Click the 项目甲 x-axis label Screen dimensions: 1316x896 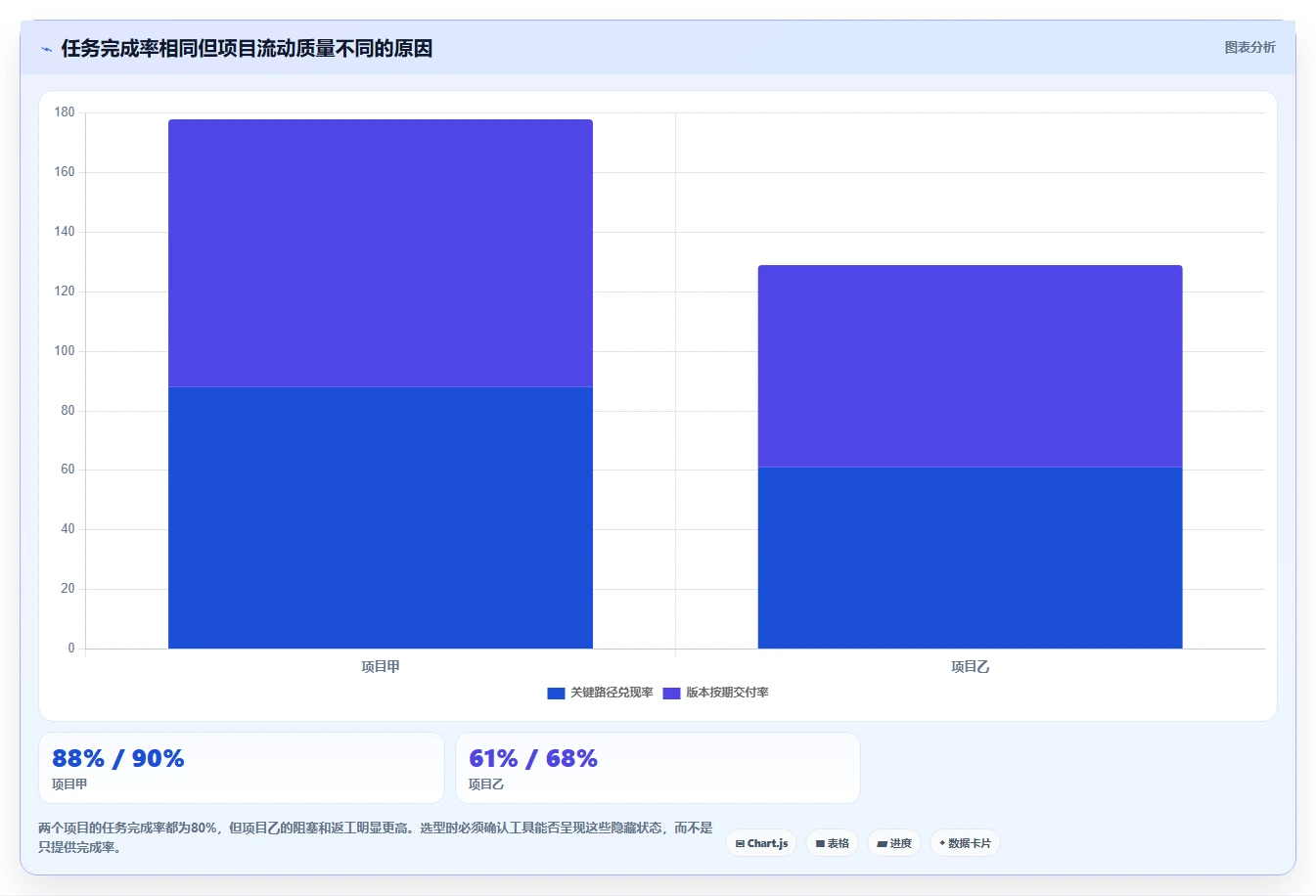381,667
